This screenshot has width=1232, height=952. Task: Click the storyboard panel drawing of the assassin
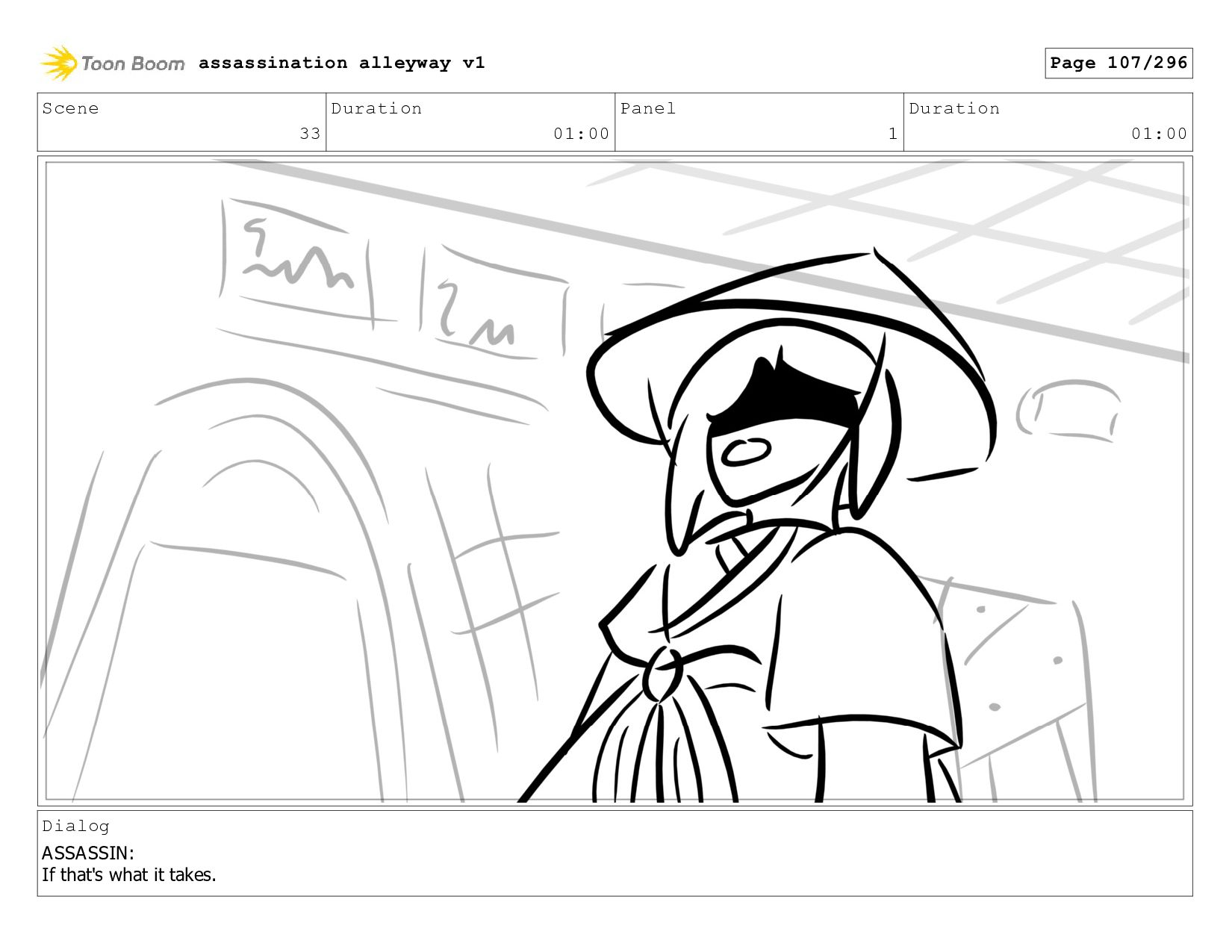click(x=615, y=481)
